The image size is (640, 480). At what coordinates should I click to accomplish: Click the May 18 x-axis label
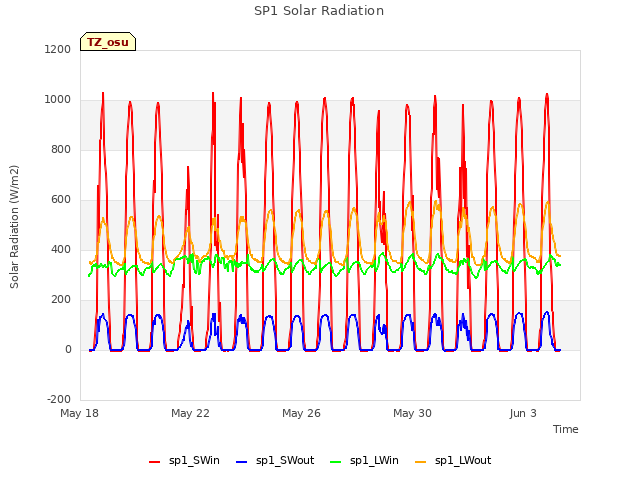click(x=79, y=413)
